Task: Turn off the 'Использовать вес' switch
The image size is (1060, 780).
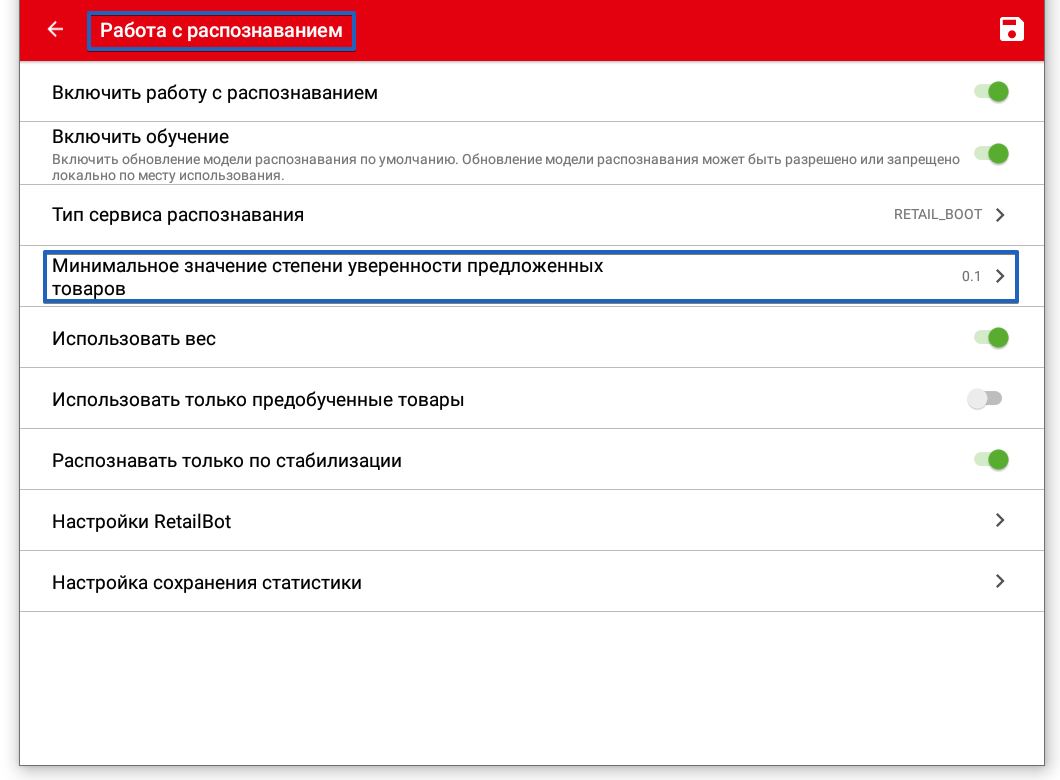Action: [x=991, y=338]
